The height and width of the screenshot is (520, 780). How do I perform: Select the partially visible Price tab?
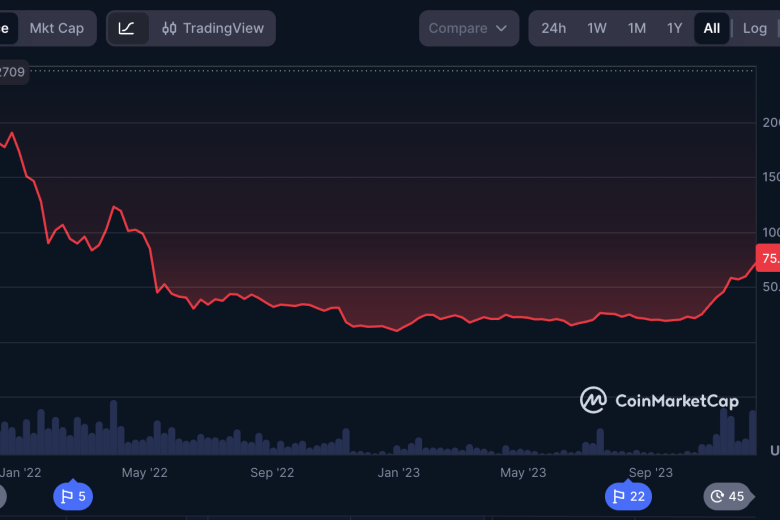tap(5, 28)
